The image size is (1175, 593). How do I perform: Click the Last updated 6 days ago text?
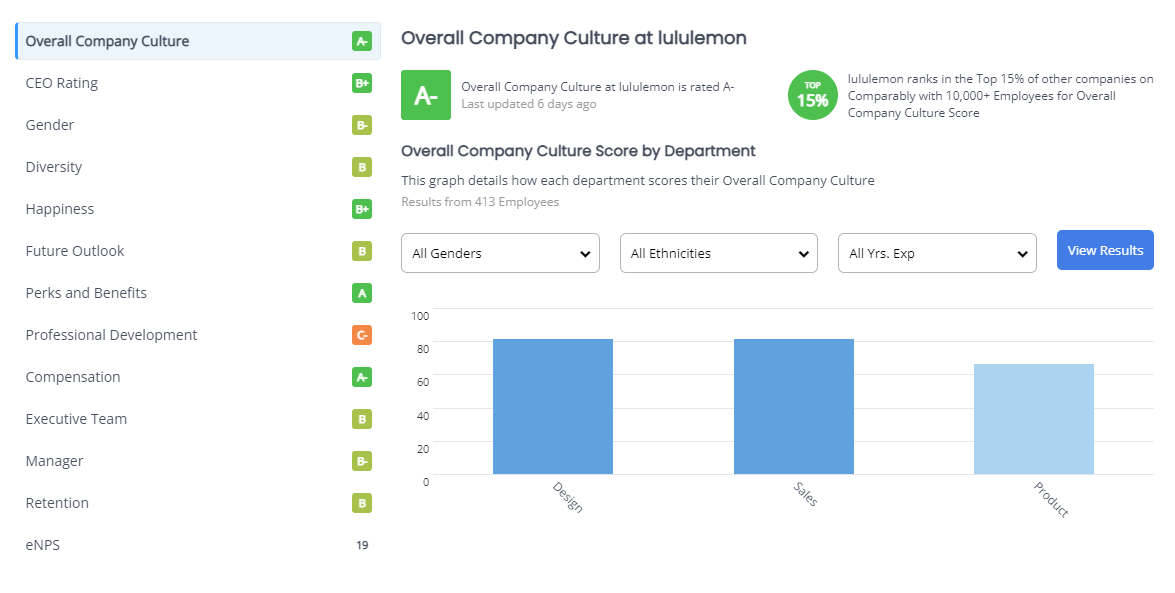(529, 104)
